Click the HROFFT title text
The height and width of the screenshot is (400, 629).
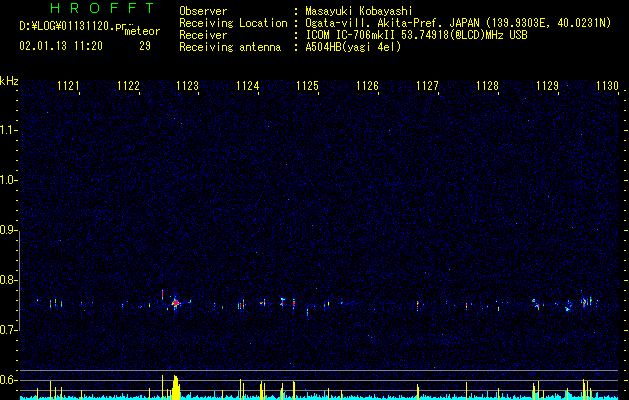(103, 8)
